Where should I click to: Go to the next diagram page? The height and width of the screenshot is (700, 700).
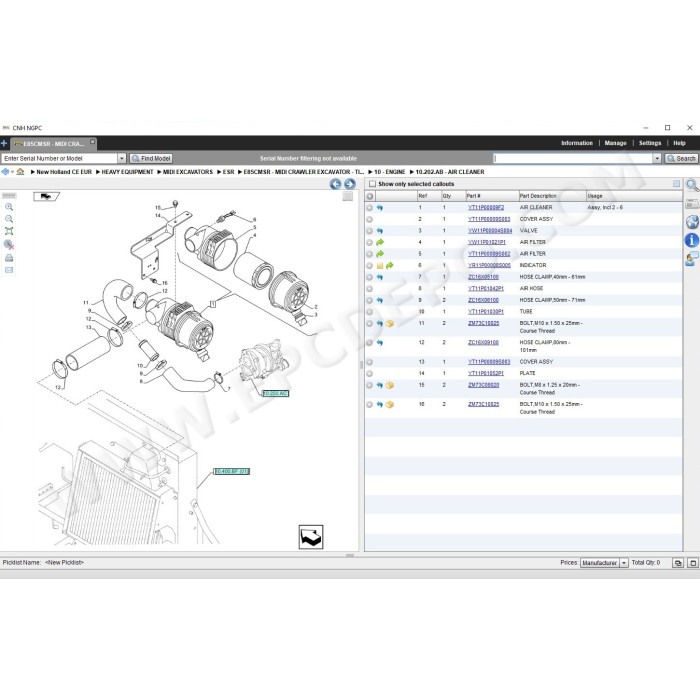(350, 184)
